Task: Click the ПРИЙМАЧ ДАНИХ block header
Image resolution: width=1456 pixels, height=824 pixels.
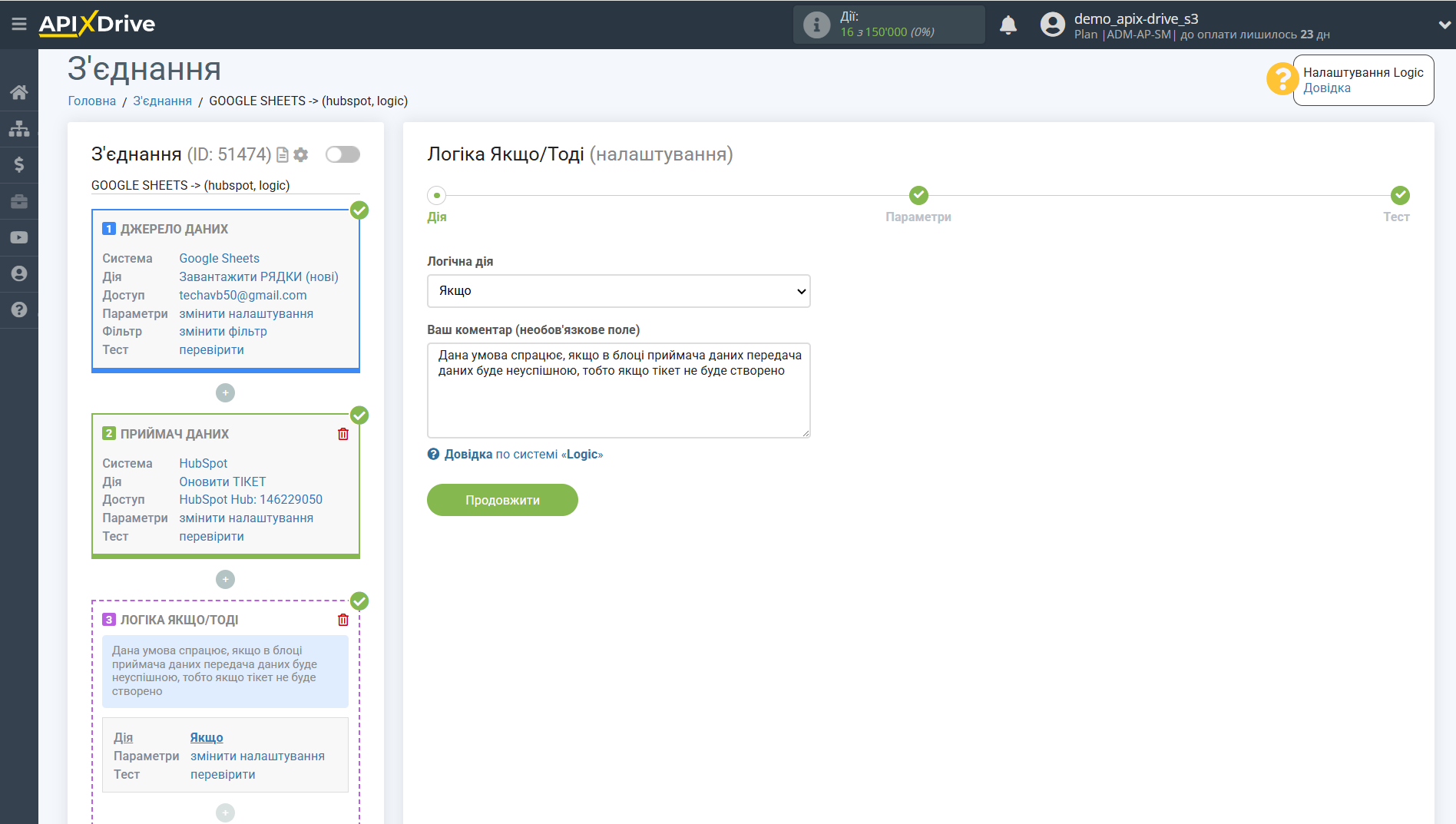Action: [174, 434]
